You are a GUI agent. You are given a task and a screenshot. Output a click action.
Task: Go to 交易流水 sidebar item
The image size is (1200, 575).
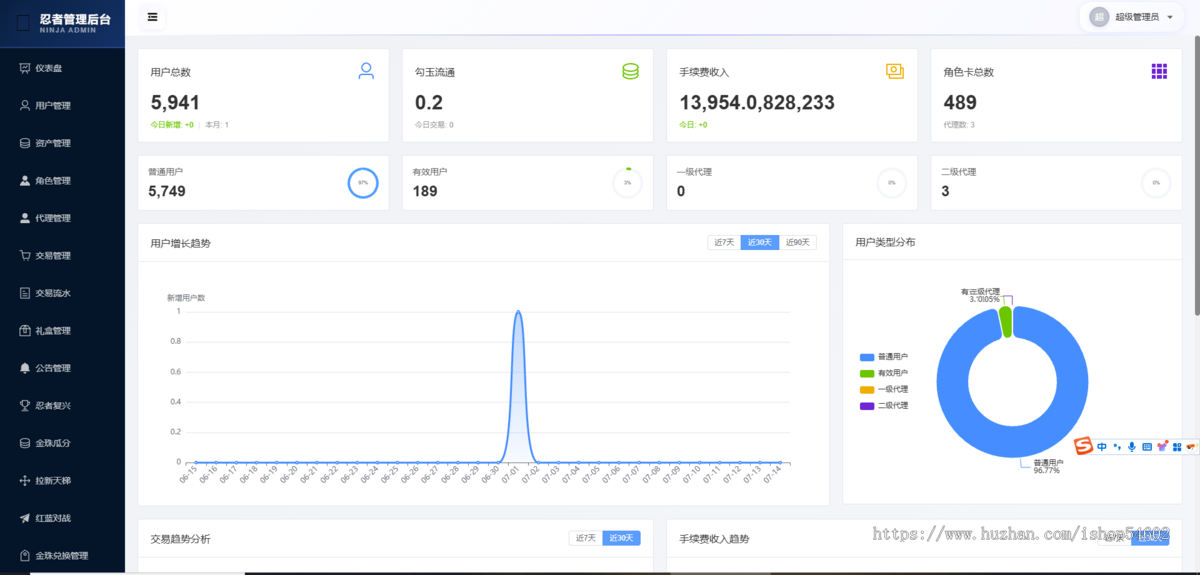62,293
